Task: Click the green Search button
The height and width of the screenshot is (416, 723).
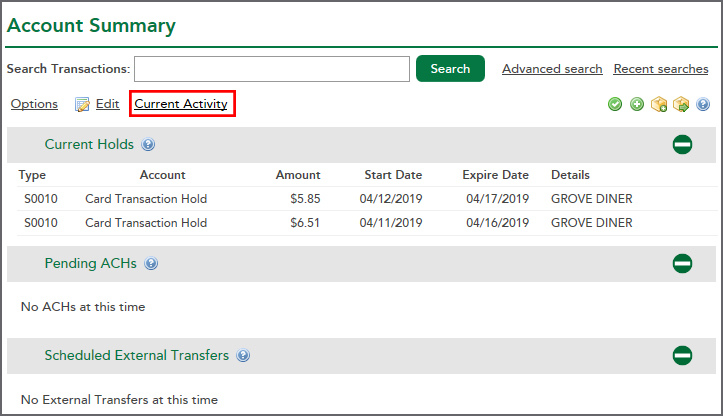Action: pos(450,69)
